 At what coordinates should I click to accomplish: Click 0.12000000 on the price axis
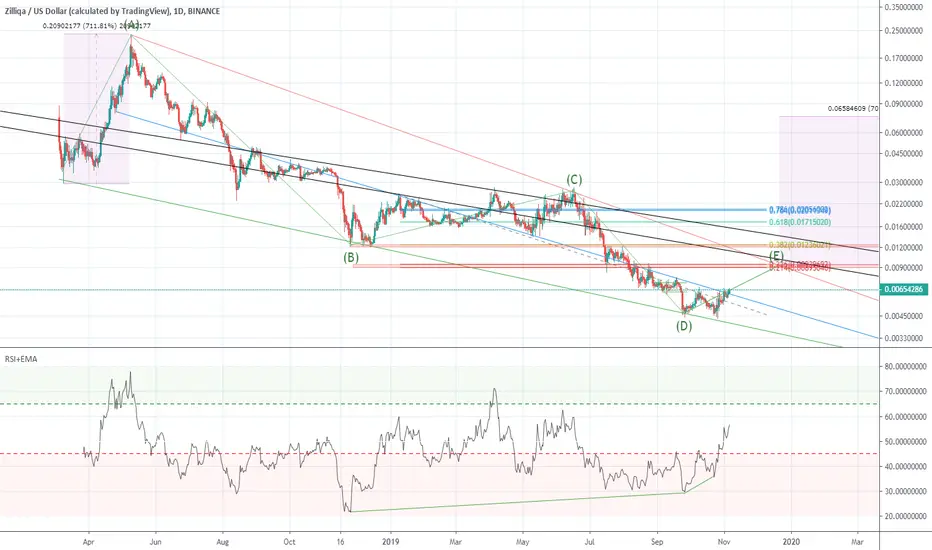[903, 83]
